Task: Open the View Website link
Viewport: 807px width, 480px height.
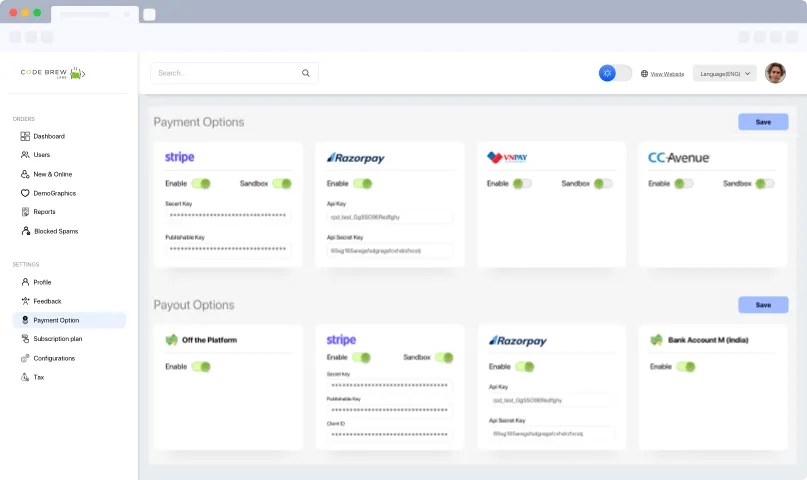Action: point(667,74)
